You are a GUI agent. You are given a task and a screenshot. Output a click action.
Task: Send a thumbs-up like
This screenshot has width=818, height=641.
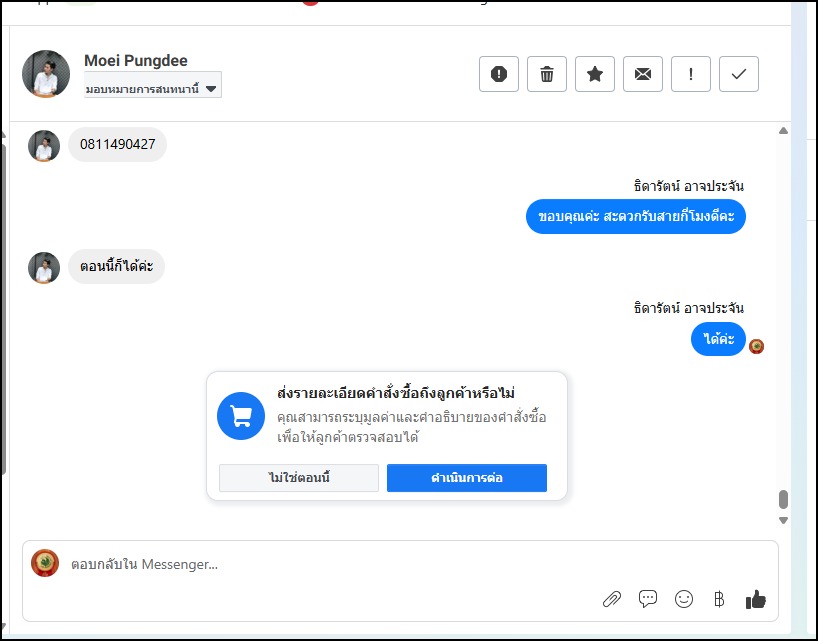click(x=756, y=599)
